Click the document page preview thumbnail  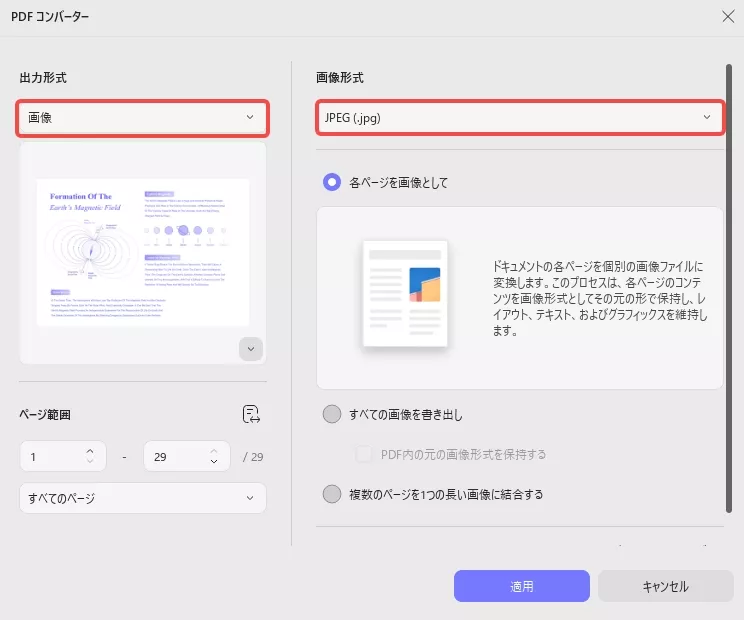143,252
